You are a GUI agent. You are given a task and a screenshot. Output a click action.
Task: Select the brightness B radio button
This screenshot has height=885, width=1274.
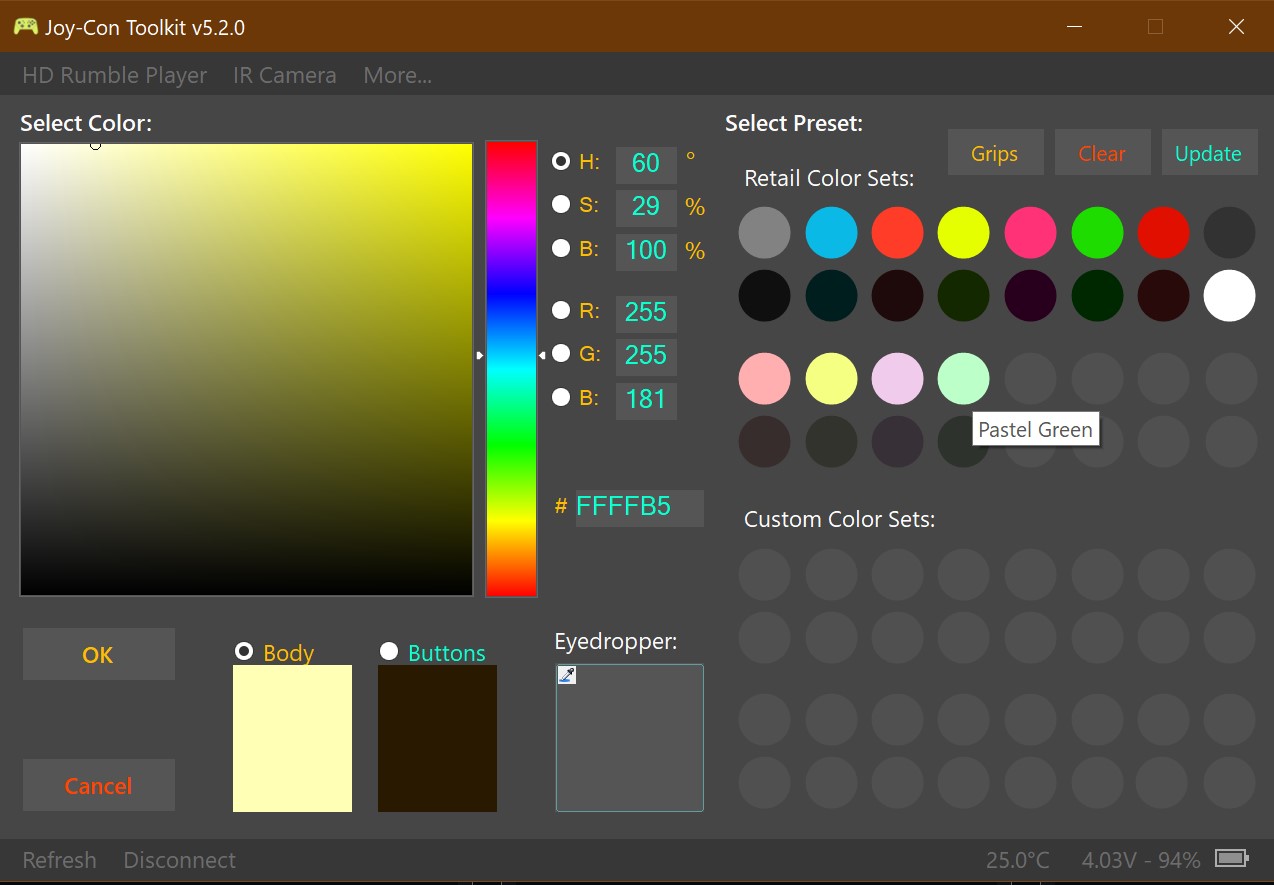[x=561, y=248]
